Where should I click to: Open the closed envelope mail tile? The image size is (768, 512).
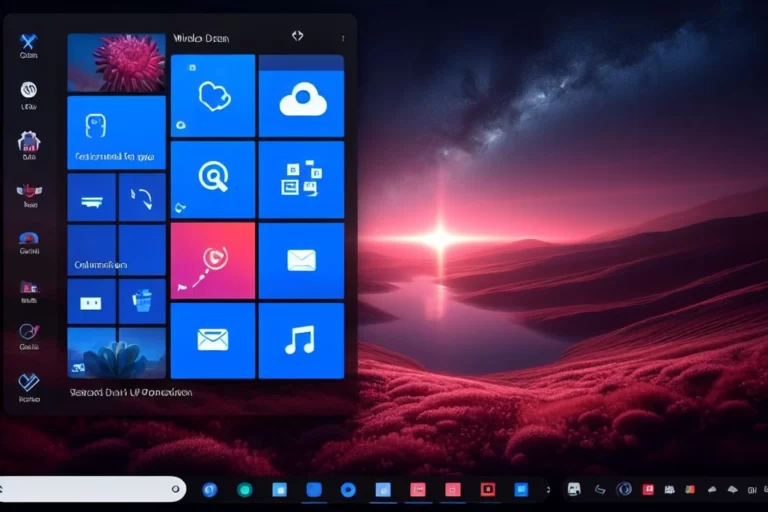[301, 261]
